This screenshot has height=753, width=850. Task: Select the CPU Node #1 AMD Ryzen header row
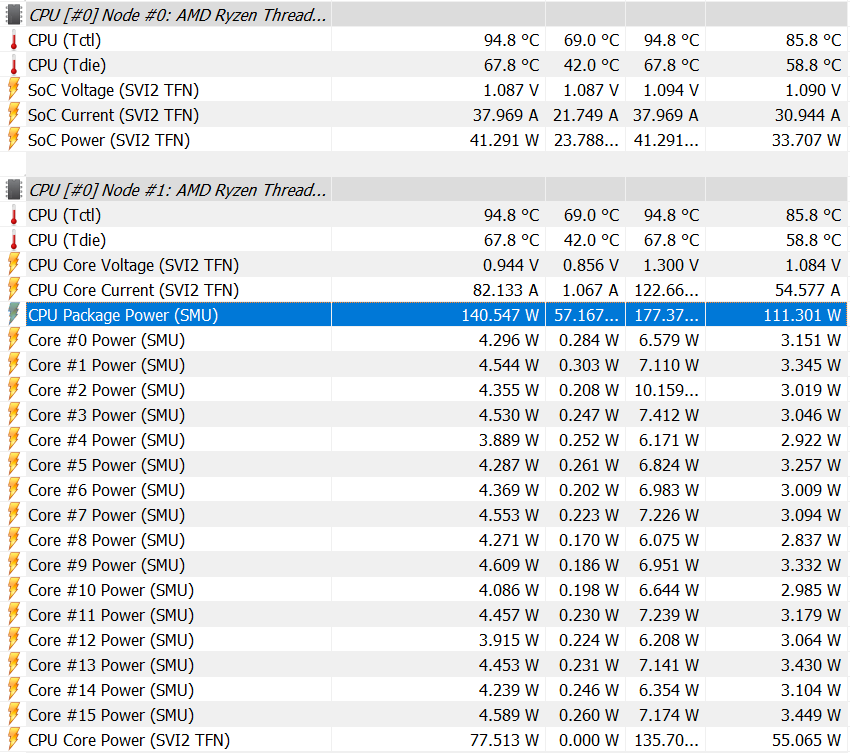pos(177,190)
